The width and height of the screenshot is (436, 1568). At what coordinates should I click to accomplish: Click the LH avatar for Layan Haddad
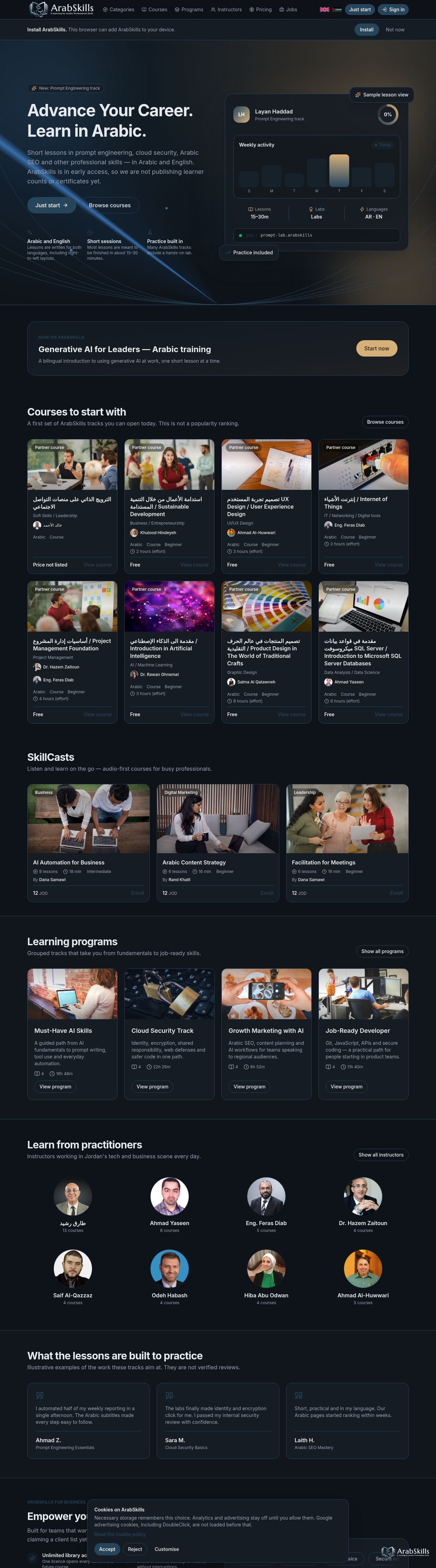242,115
